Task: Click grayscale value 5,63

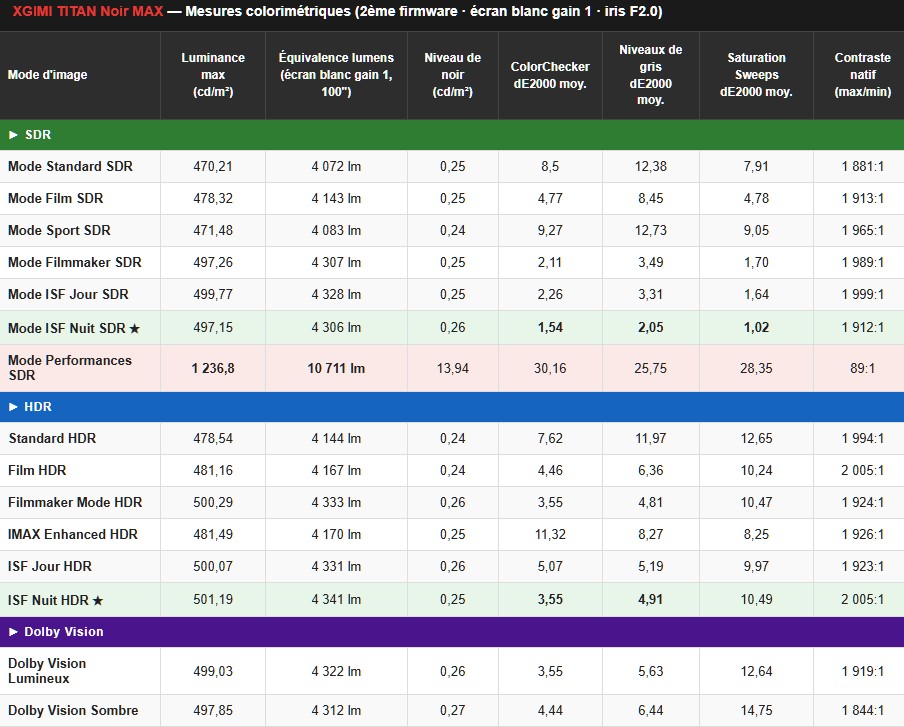Action: coord(650,672)
